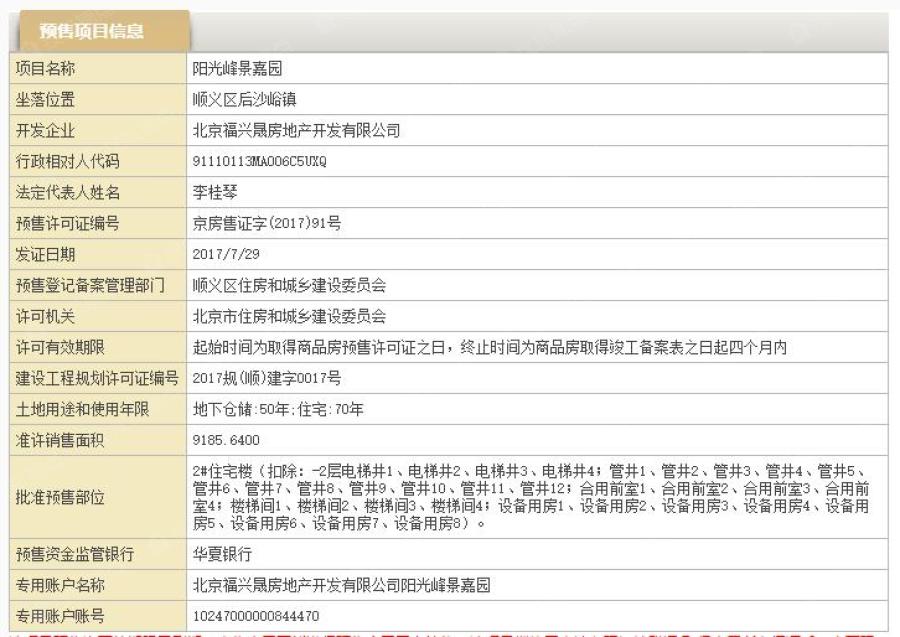Screen dimensions: 900x637
Task: Click the approved sale area 9185.6400
Action: point(226,440)
